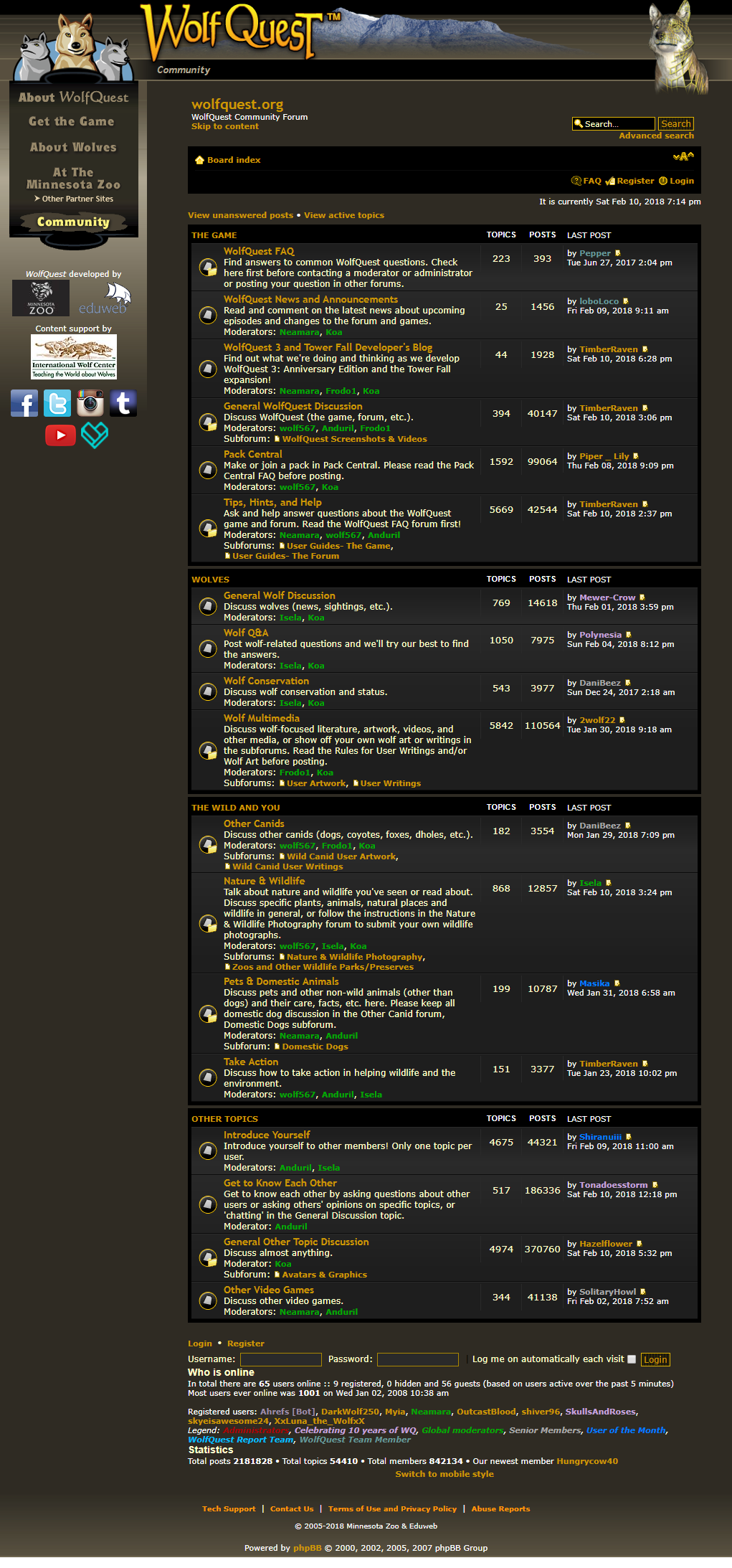This screenshot has width=732, height=1568.
Task: Click the forum icon for Introduce Yourself
Action: 208,1151
